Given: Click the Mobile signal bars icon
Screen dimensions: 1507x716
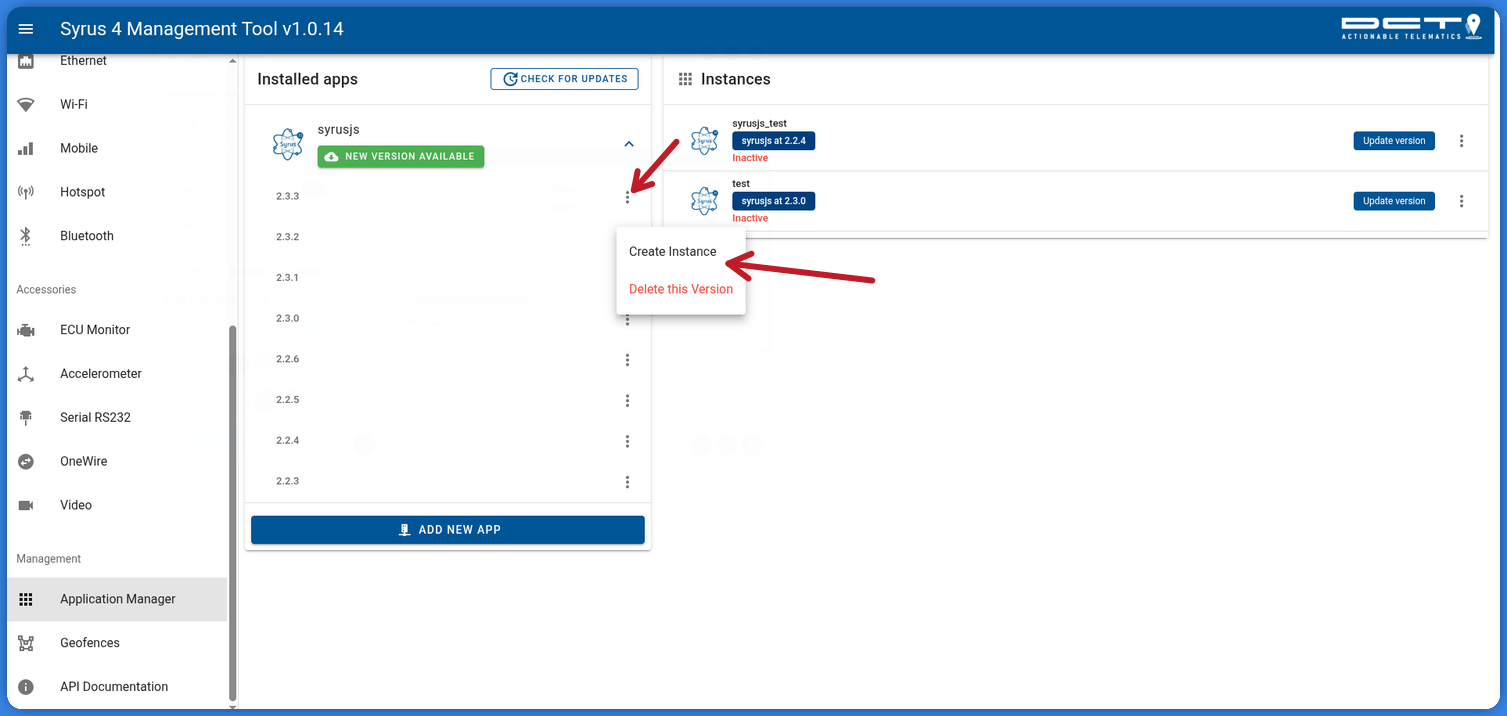Looking at the screenshot, I should [26, 149].
